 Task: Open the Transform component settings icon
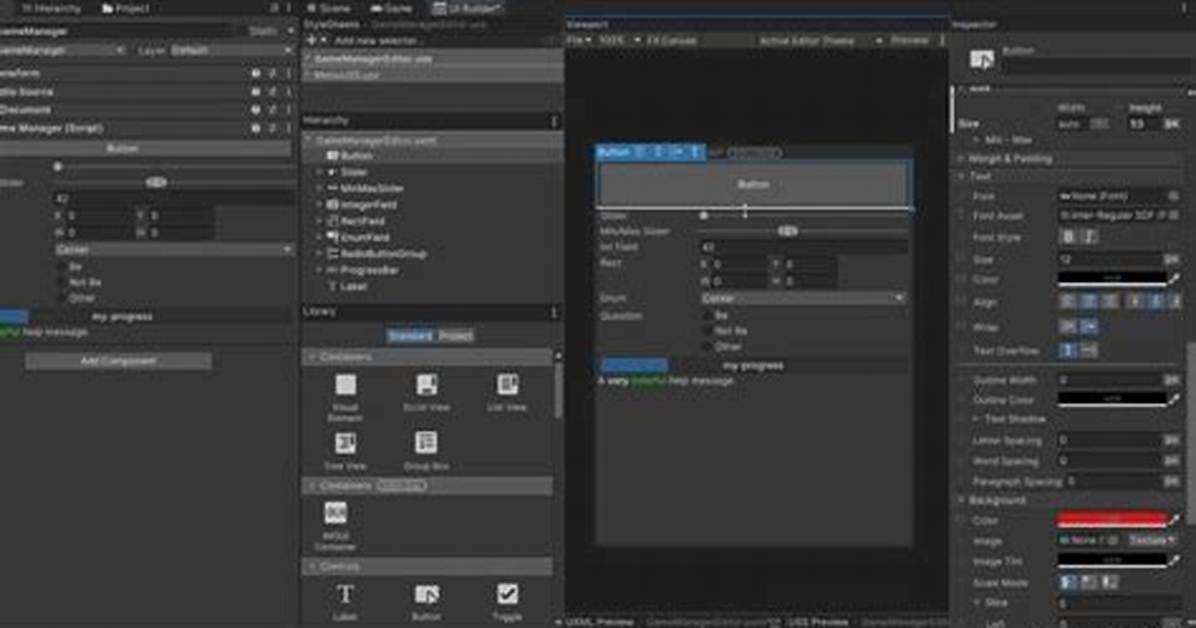pos(272,73)
